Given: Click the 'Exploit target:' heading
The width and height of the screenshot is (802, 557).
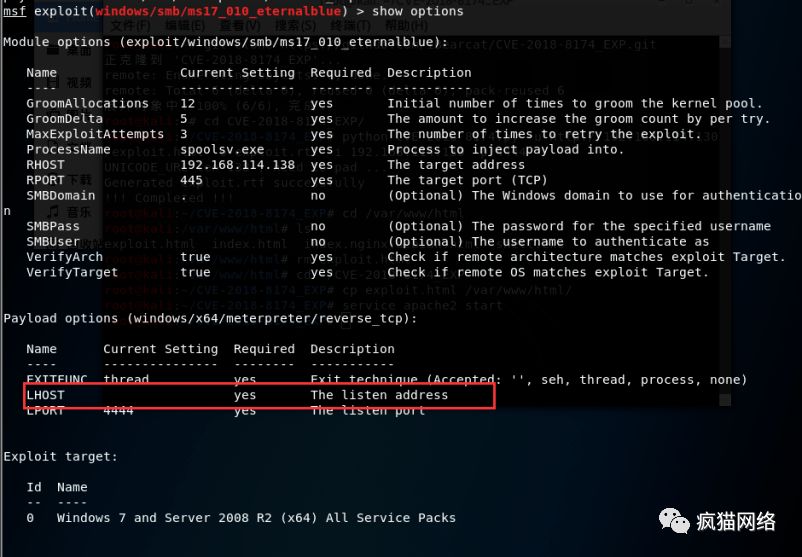Looking at the screenshot, I should (60, 456).
